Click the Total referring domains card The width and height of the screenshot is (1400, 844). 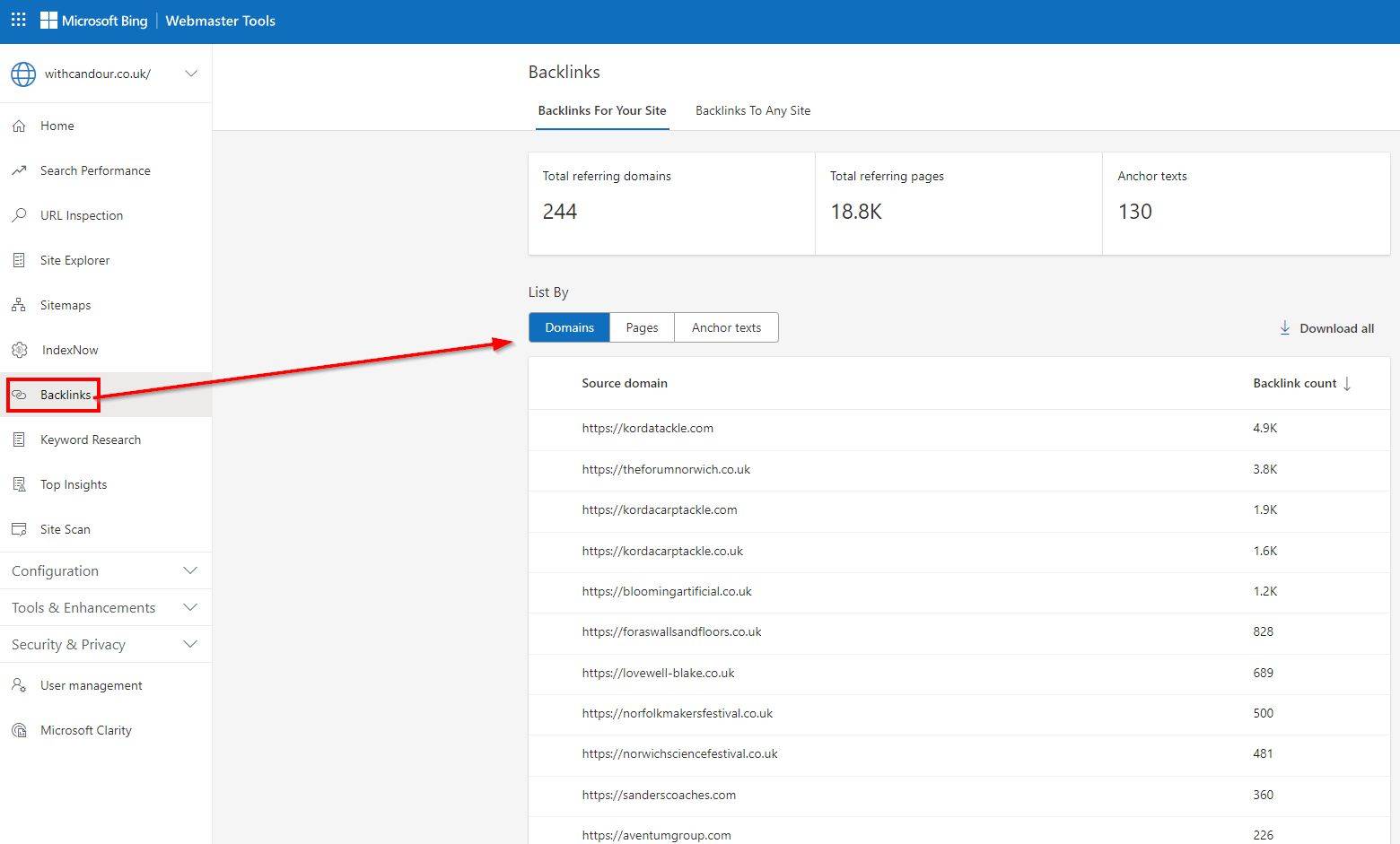point(671,204)
